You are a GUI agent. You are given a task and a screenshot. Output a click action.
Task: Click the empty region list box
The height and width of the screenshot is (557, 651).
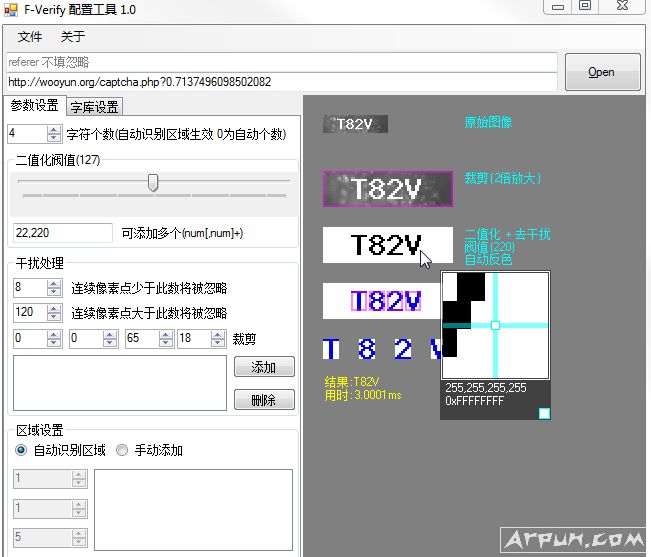pos(193,510)
